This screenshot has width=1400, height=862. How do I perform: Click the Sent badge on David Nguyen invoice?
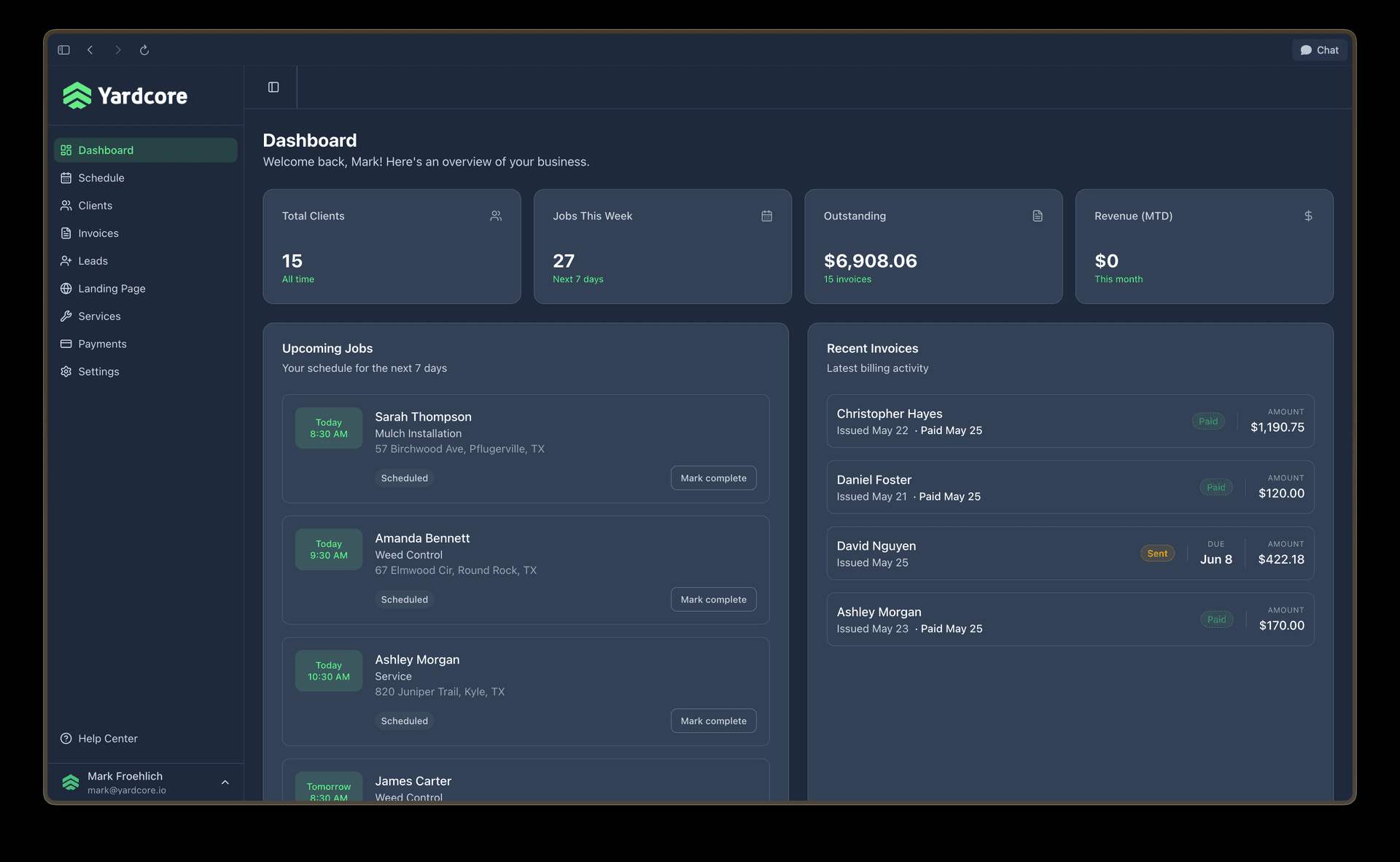pos(1157,554)
